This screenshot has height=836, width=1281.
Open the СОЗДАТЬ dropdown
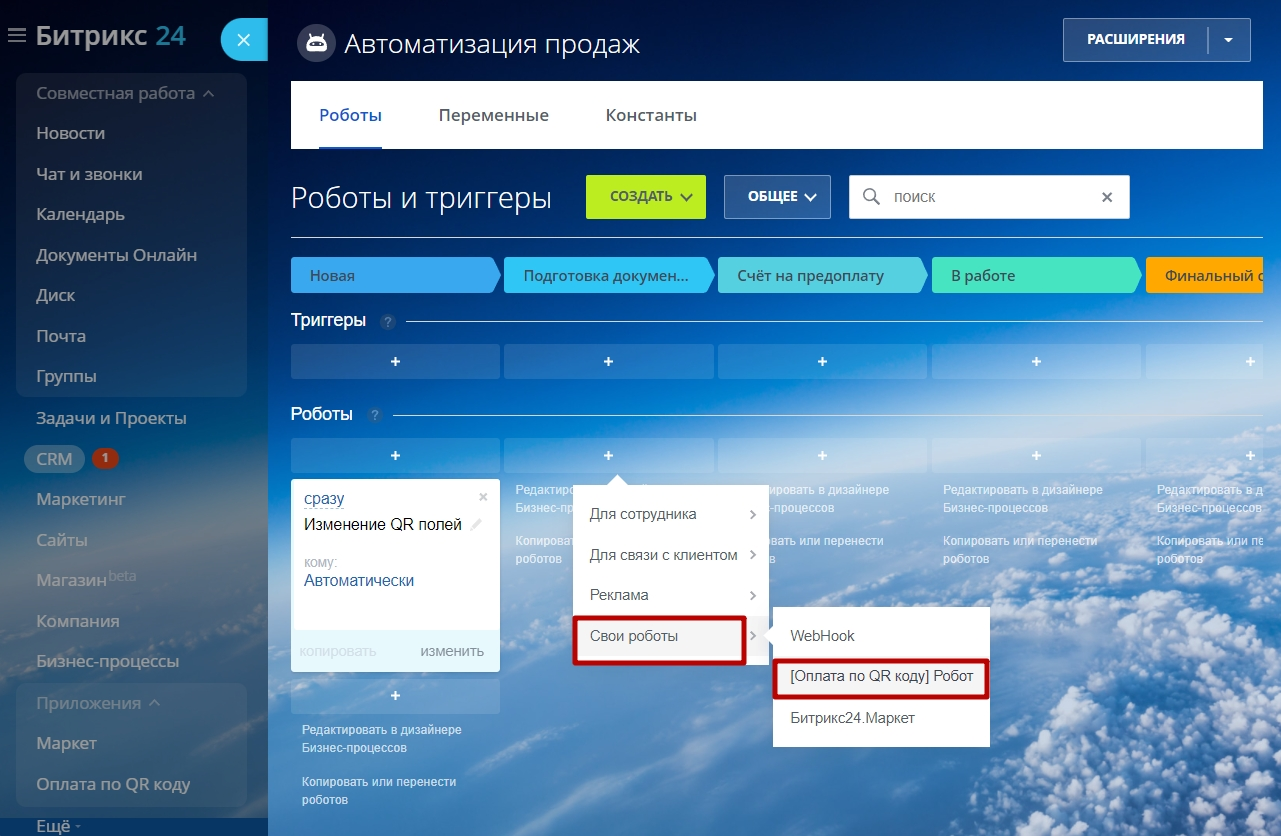tap(646, 197)
